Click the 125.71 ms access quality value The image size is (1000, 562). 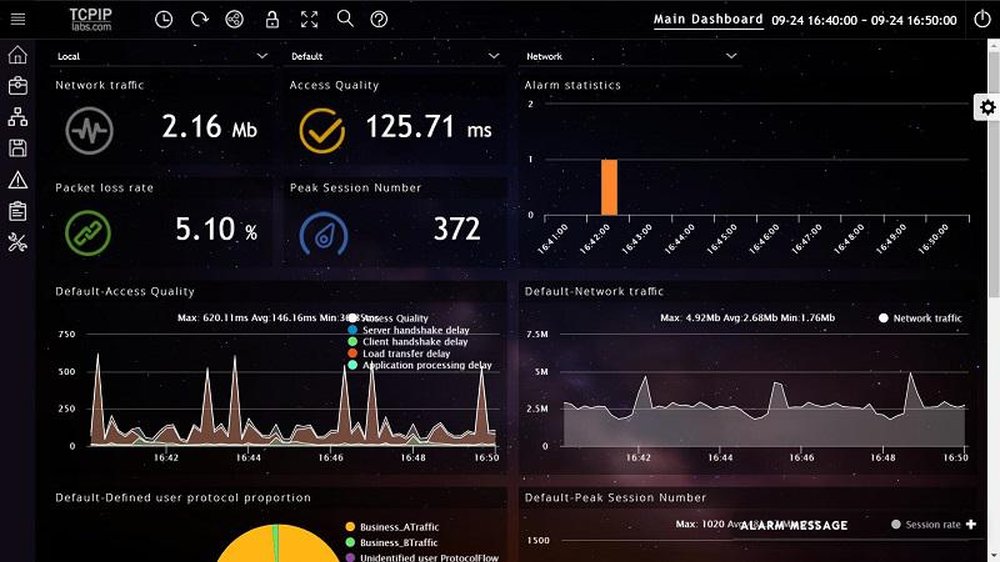tap(429, 126)
